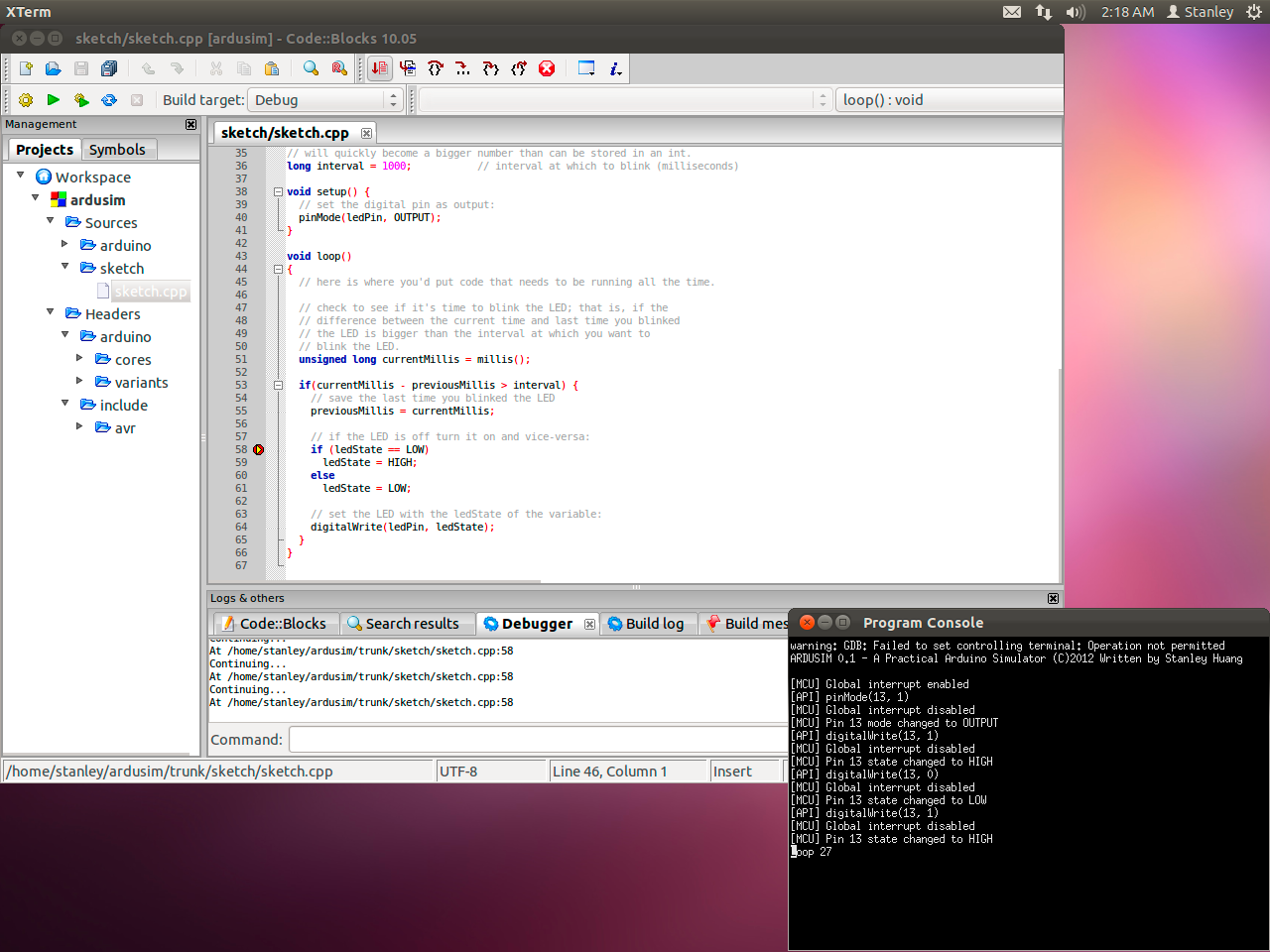The image size is (1270, 952).
Task: Collapse the setup function fold marker
Action: tap(278, 190)
